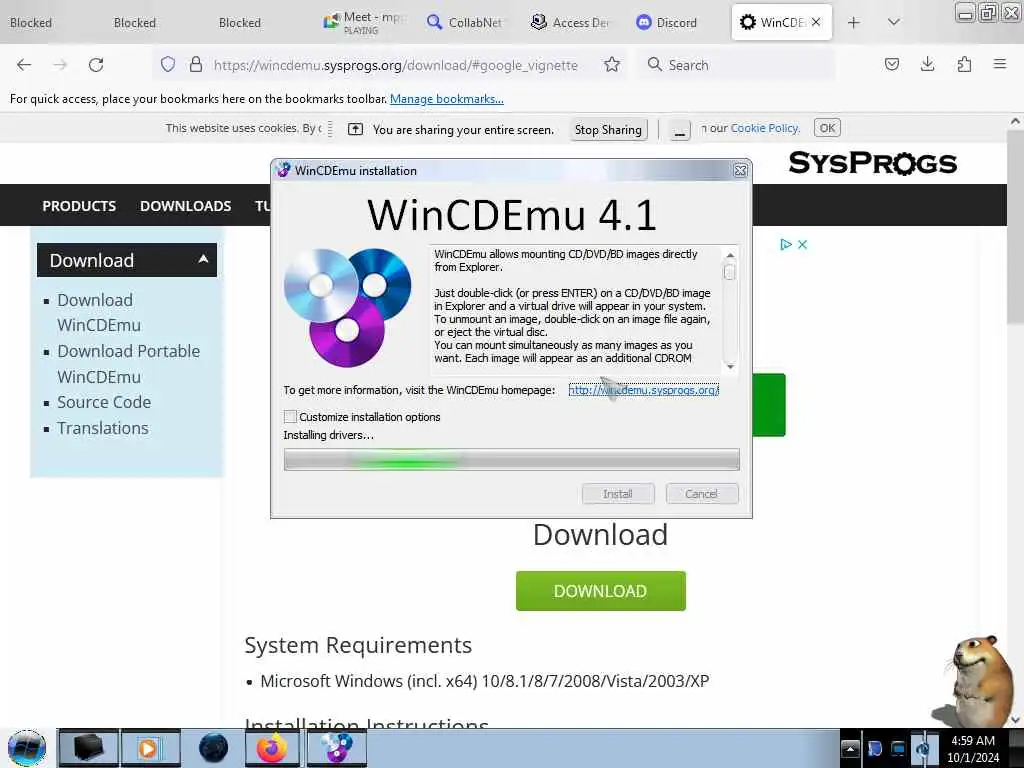This screenshot has height=768, width=1024.
Task: Open a new tab with plus icon
Action: [x=854, y=23]
